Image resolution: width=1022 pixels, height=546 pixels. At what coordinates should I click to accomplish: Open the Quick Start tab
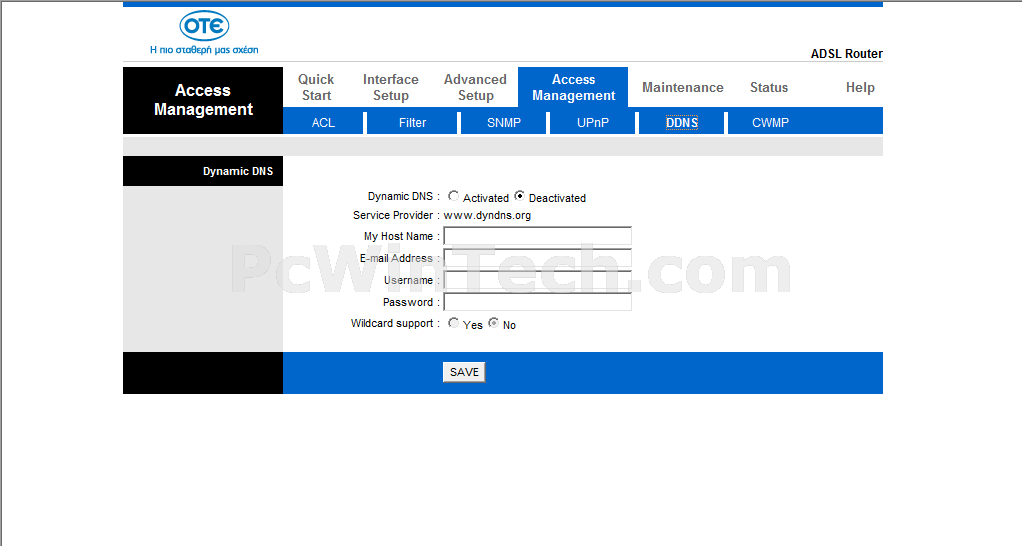pyautogui.click(x=316, y=87)
